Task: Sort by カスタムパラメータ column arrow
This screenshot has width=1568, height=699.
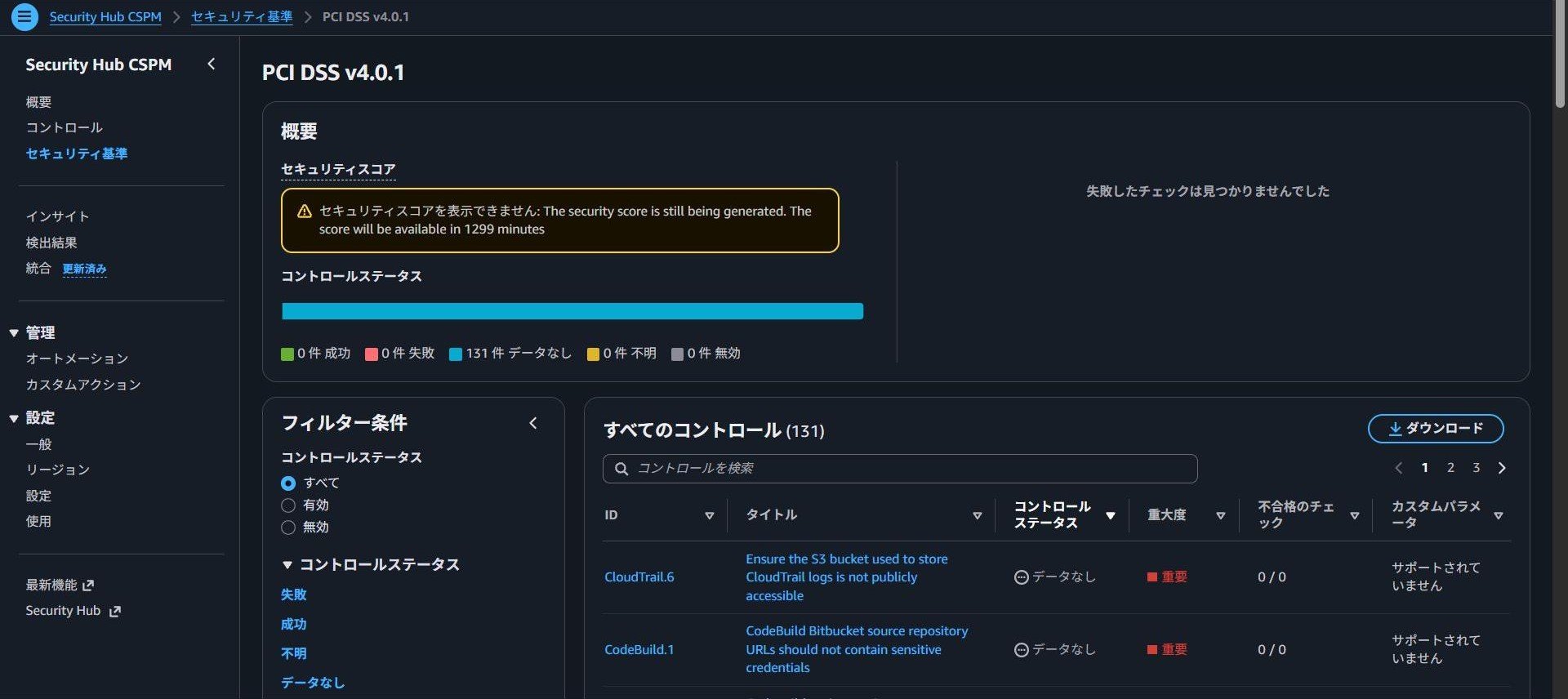Action: click(x=1498, y=515)
